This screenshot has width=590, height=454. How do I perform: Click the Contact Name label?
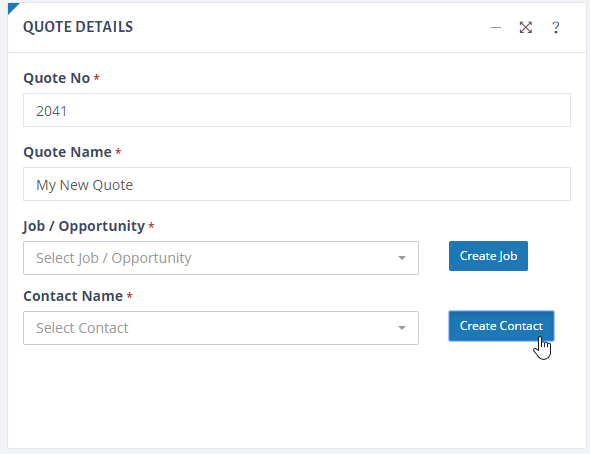(x=73, y=296)
